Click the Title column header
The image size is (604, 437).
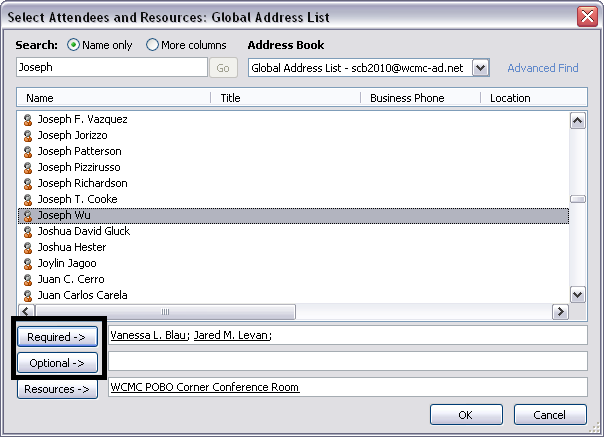[x=285, y=98]
